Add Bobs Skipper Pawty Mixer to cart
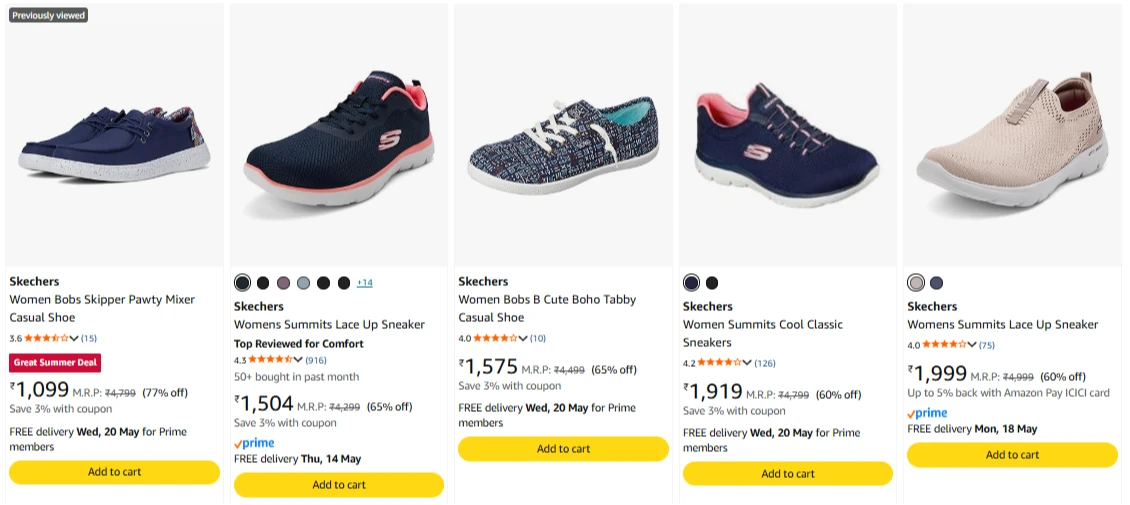 tap(114, 472)
